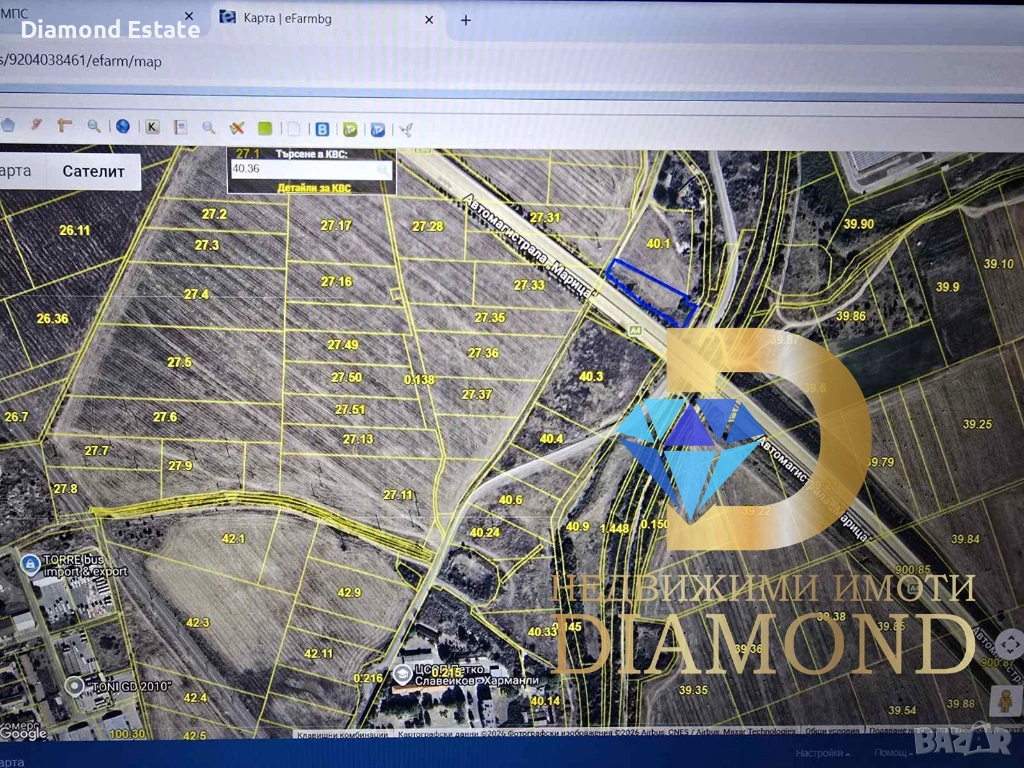This screenshot has height=768, width=1024.
Task: Click the blank page toolbar icon
Action: (x=294, y=128)
